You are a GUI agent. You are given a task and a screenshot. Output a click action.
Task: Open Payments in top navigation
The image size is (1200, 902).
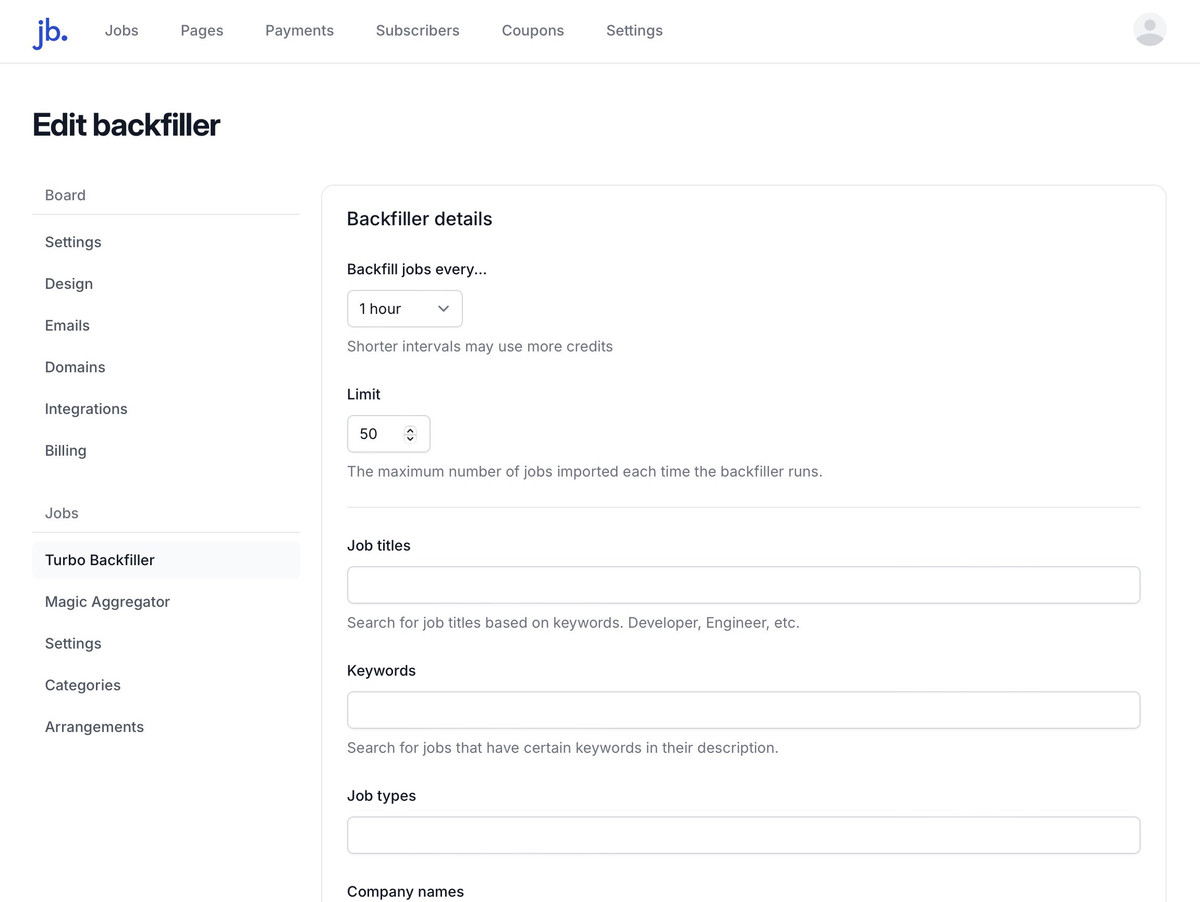299,31
